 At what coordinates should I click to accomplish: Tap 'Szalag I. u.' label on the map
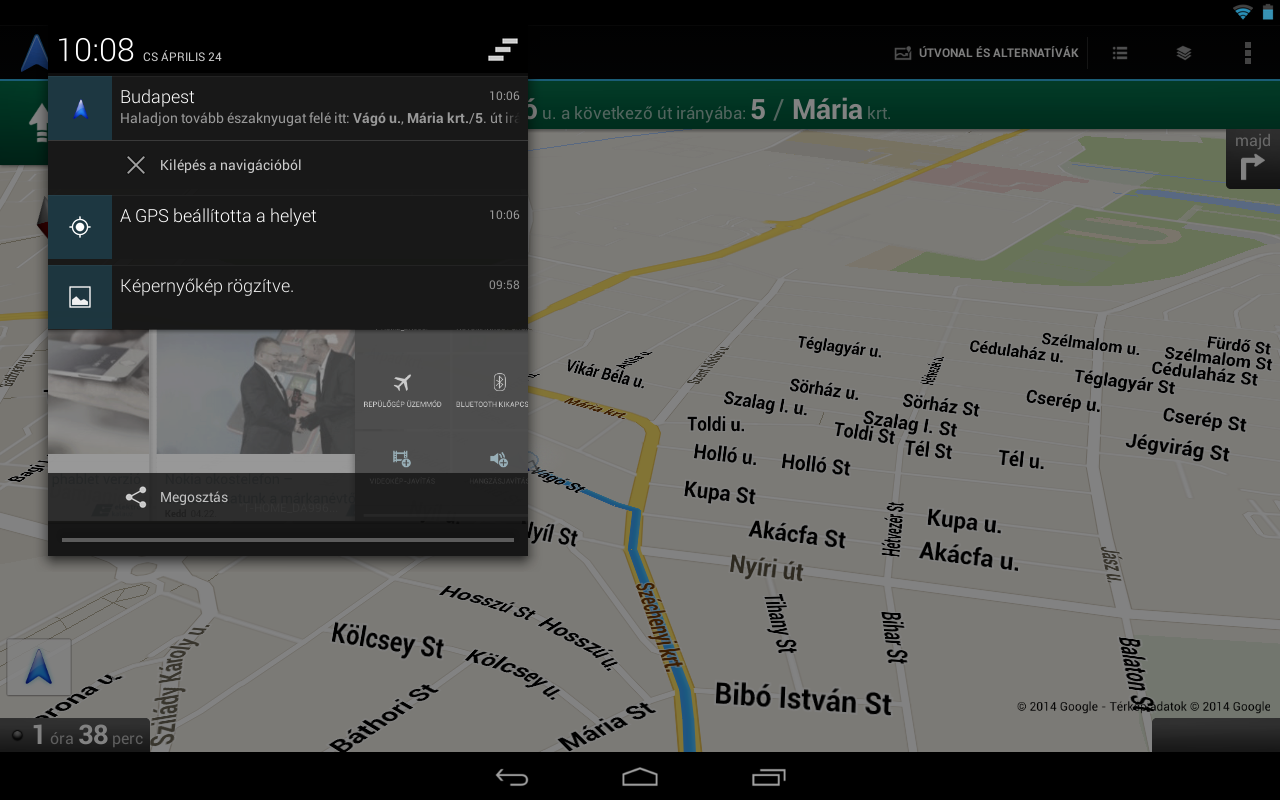[x=765, y=403]
